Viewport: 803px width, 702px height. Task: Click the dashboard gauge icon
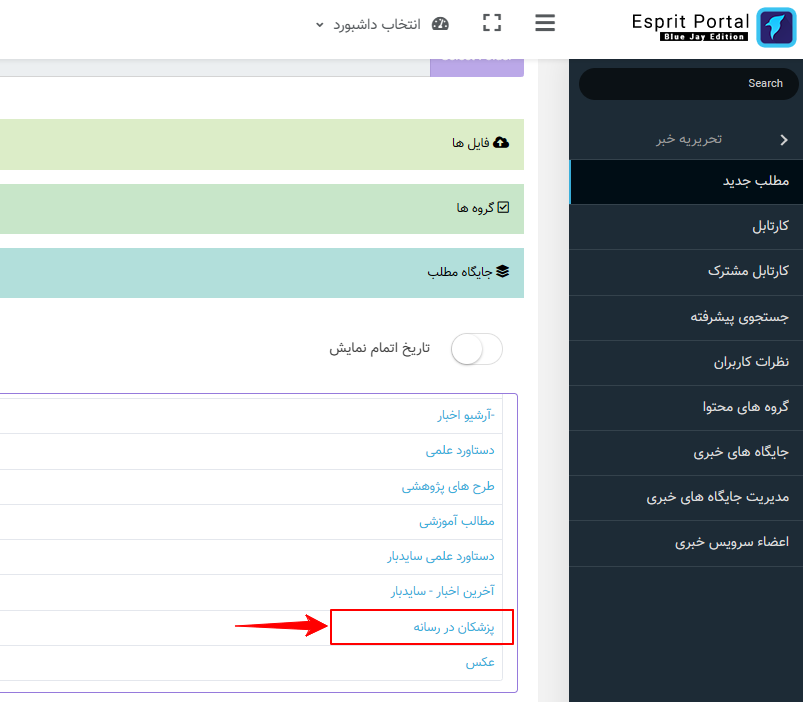pos(440,24)
